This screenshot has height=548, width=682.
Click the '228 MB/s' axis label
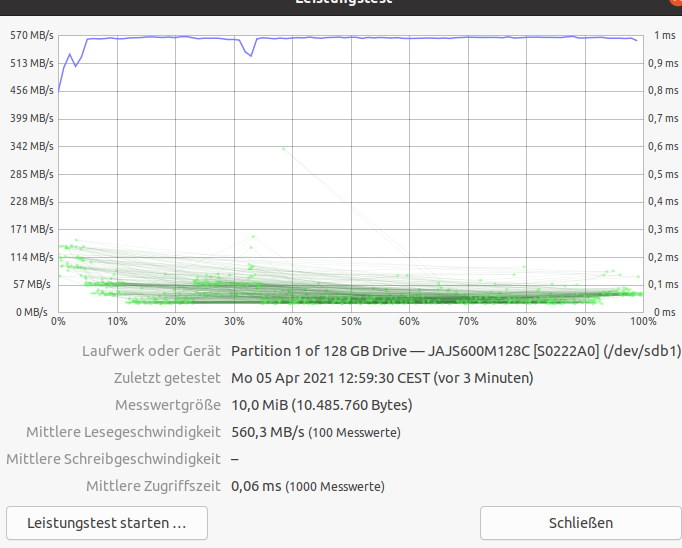point(32,201)
